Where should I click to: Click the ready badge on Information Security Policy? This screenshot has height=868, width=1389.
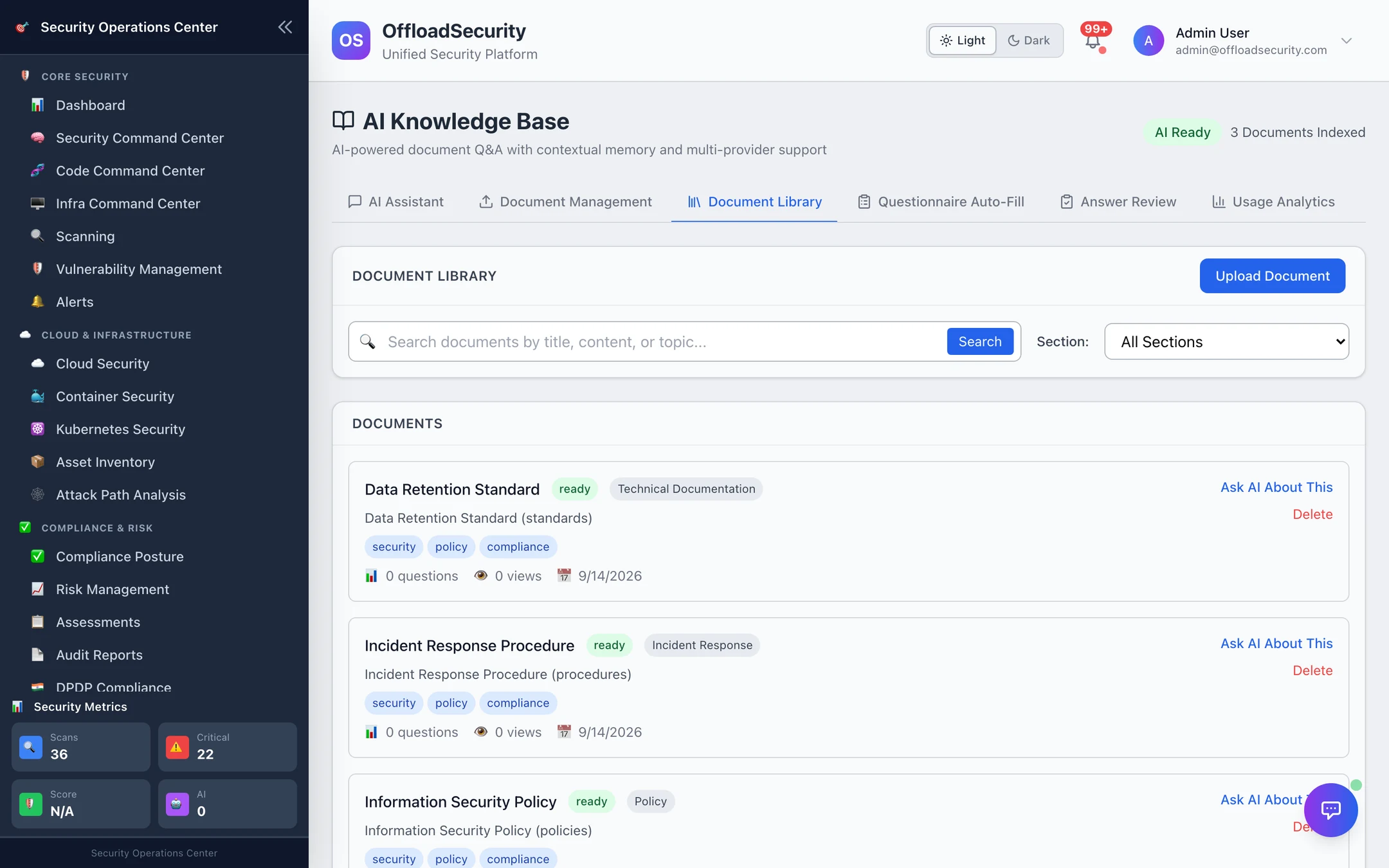(592, 801)
